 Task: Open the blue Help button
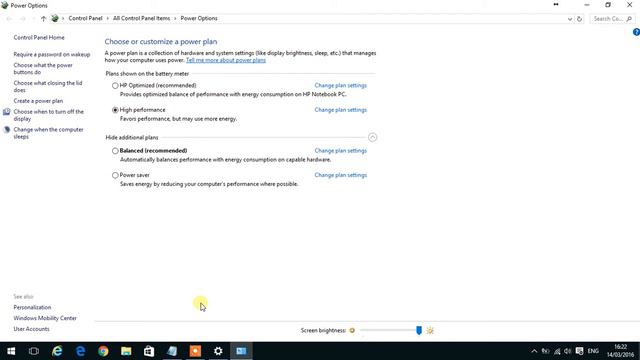coord(636,32)
